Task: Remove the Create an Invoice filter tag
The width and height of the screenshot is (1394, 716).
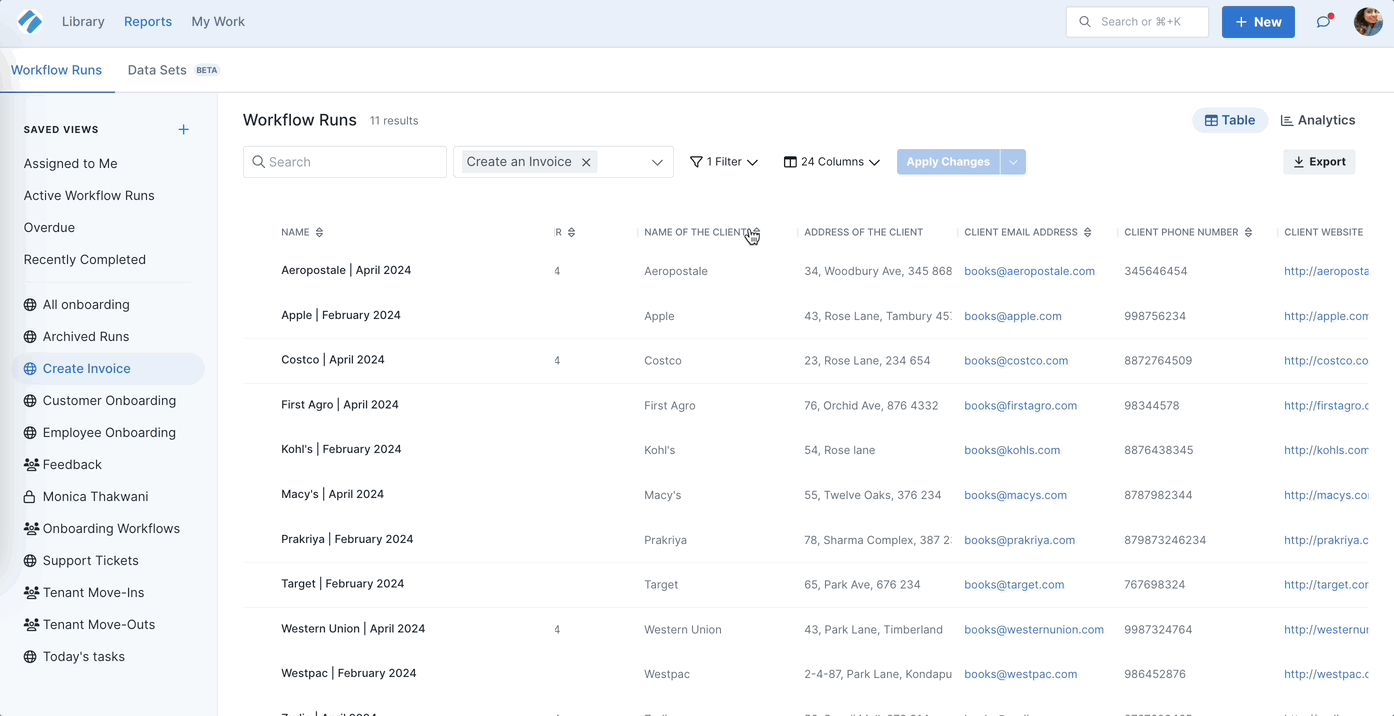Action: coord(587,162)
